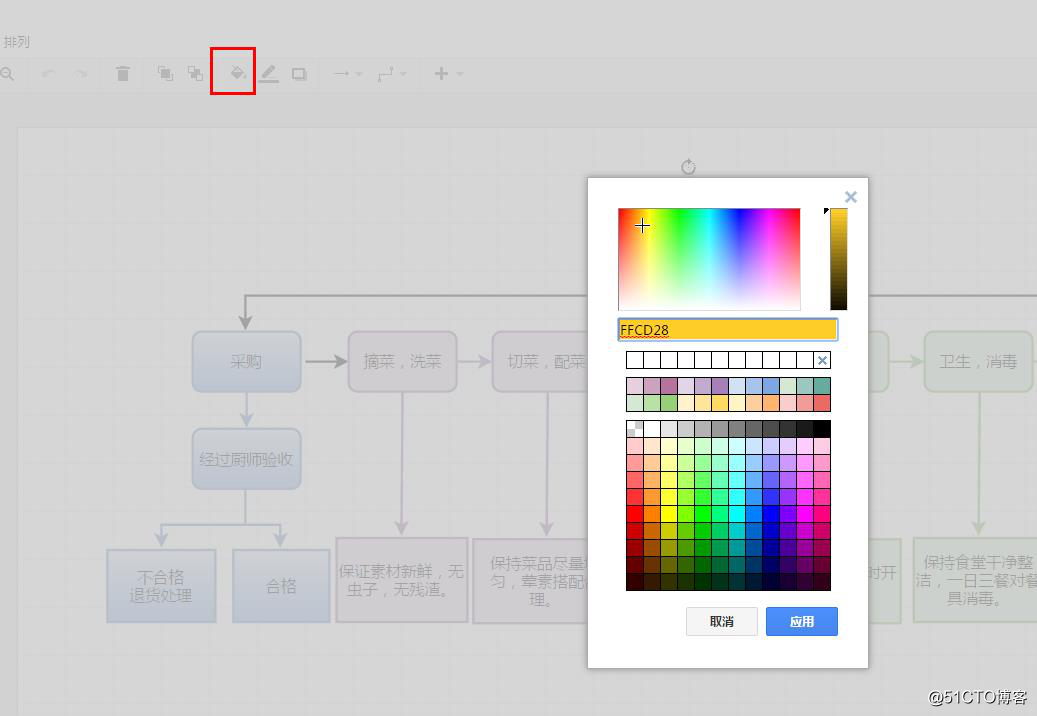
Task: Open the fill color bucket tool
Action: click(x=237, y=73)
